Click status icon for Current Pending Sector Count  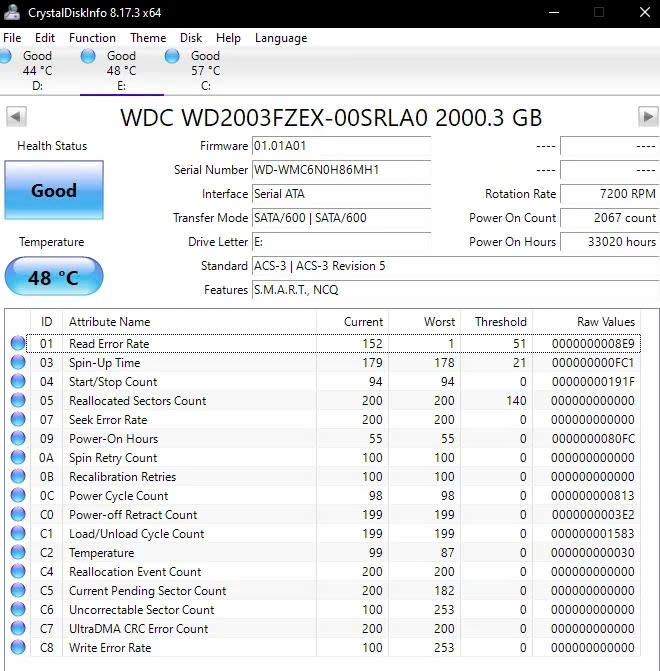(17, 591)
